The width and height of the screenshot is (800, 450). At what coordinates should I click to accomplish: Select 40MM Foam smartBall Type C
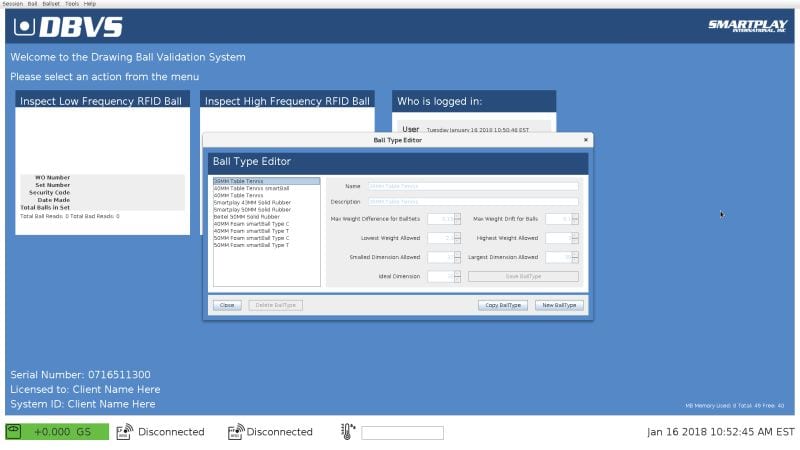(x=266, y=224)
